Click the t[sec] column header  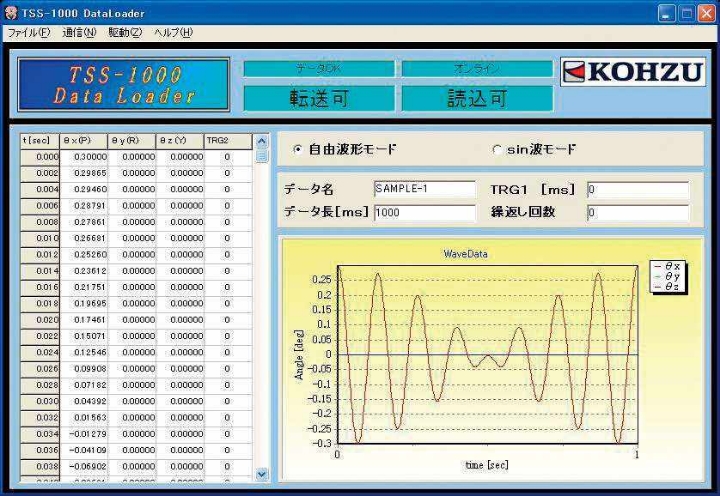click(x=40, y=141)
